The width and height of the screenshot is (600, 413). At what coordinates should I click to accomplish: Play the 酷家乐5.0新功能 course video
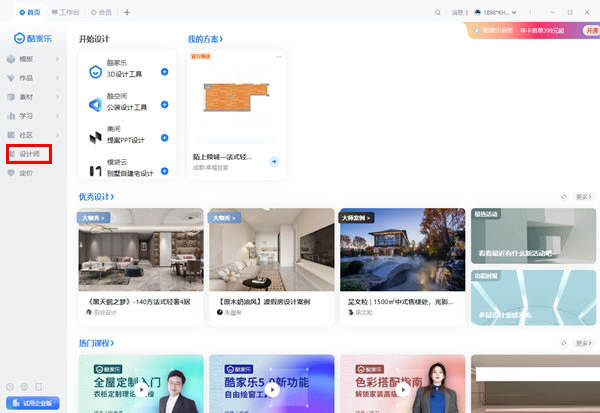[x=272, y=390]
